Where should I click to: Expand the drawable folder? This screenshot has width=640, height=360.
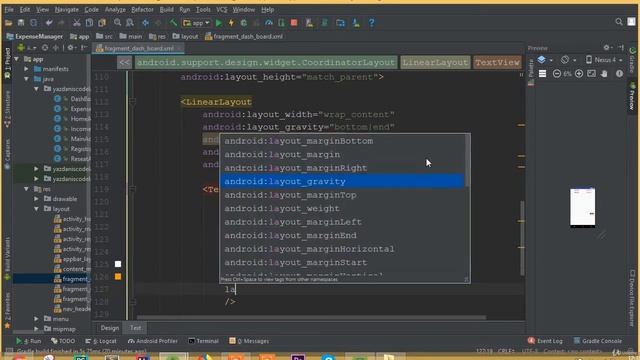pyautogui.click(x=36, y=199)
